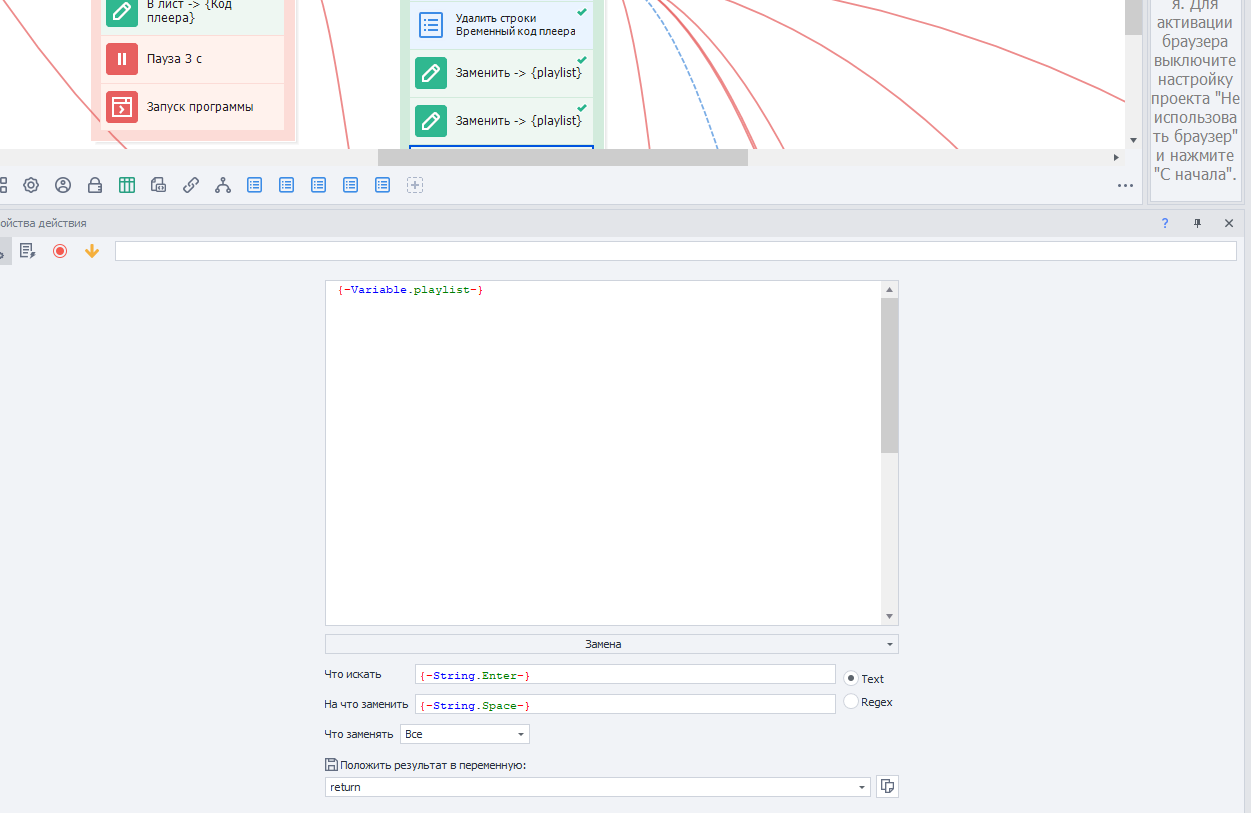Expand the return variable dropdown arrow
The image size is (1251, 813).
point(862,787)
